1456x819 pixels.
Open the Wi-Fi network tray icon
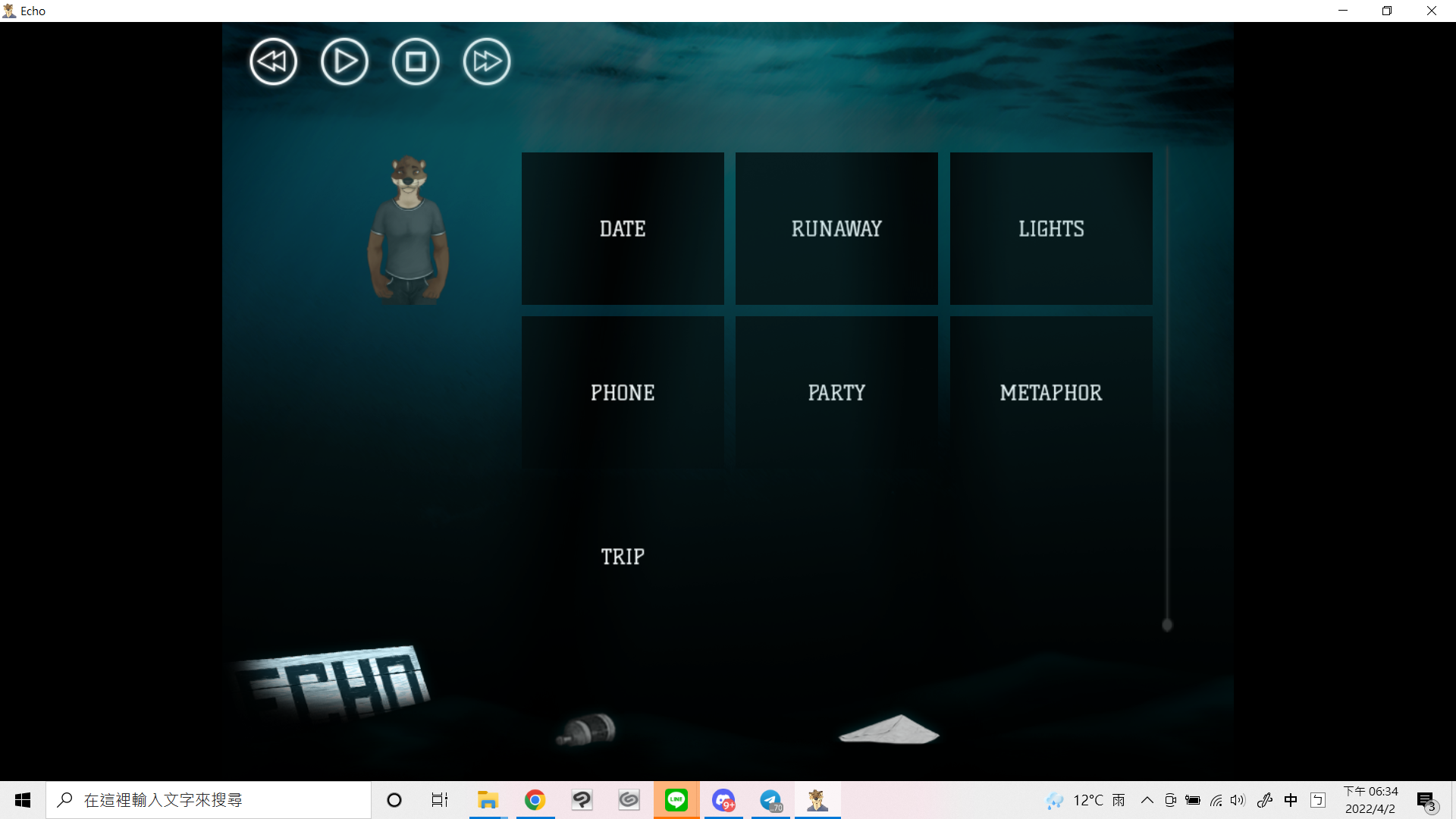point(1216,800)
